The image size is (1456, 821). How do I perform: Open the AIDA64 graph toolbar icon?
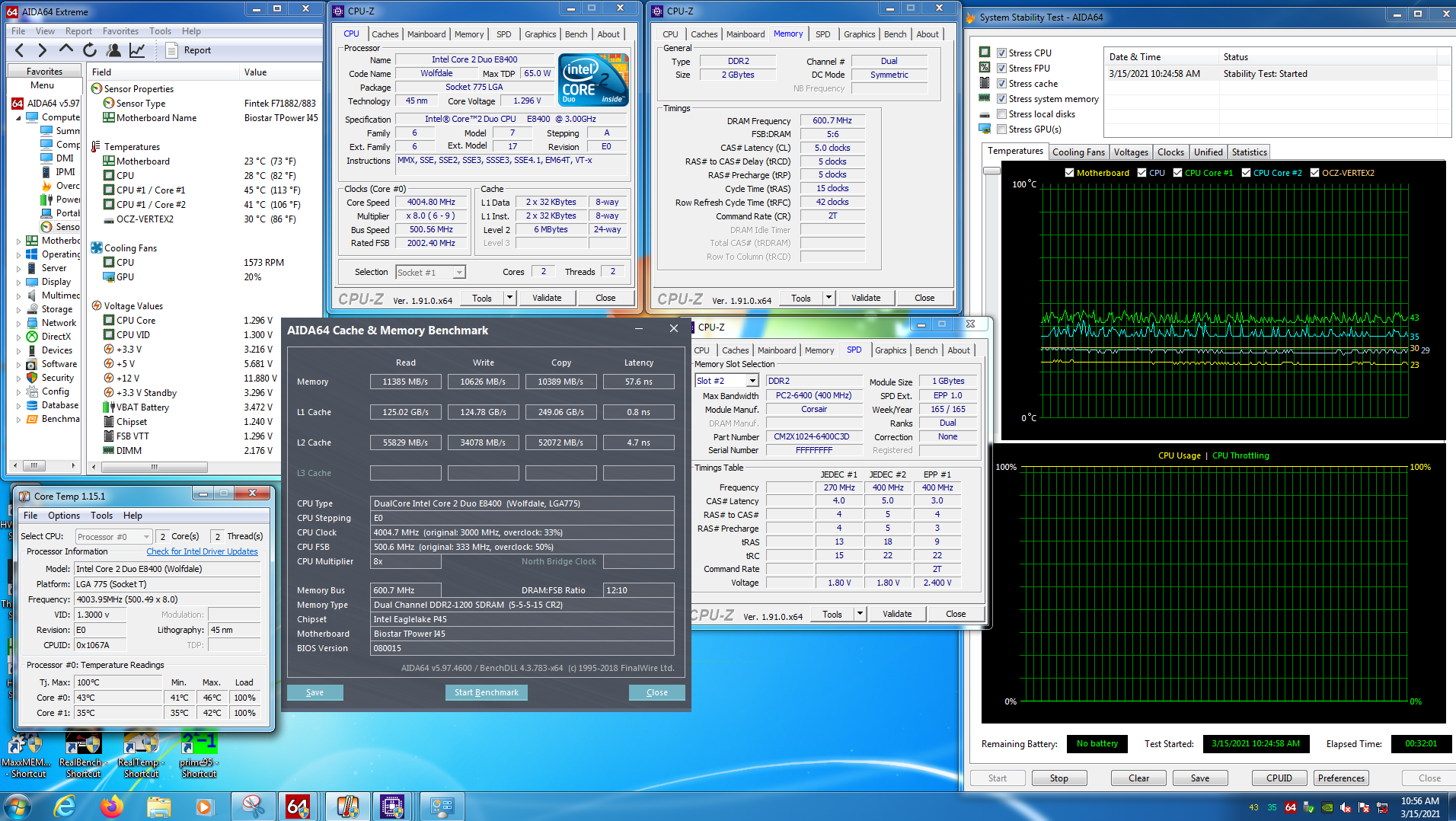[137, 50]
